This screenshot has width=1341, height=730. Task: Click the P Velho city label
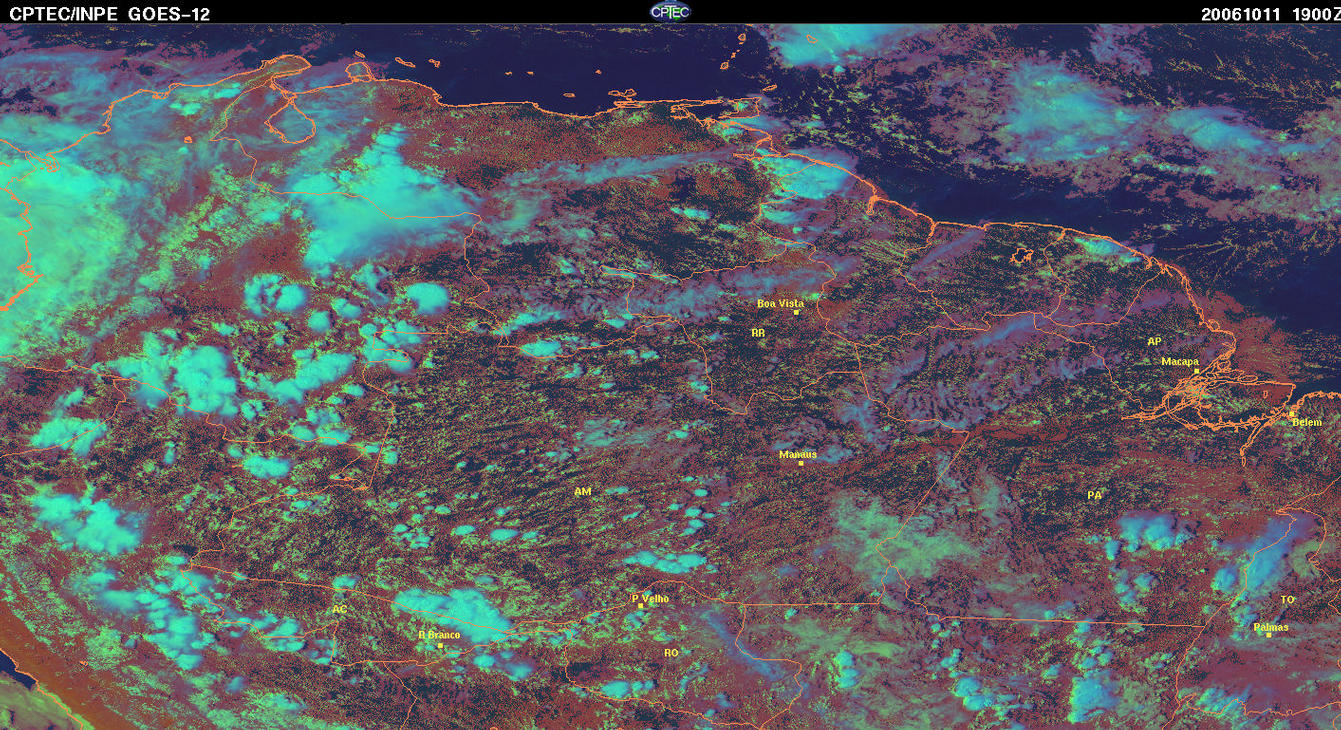650,599
